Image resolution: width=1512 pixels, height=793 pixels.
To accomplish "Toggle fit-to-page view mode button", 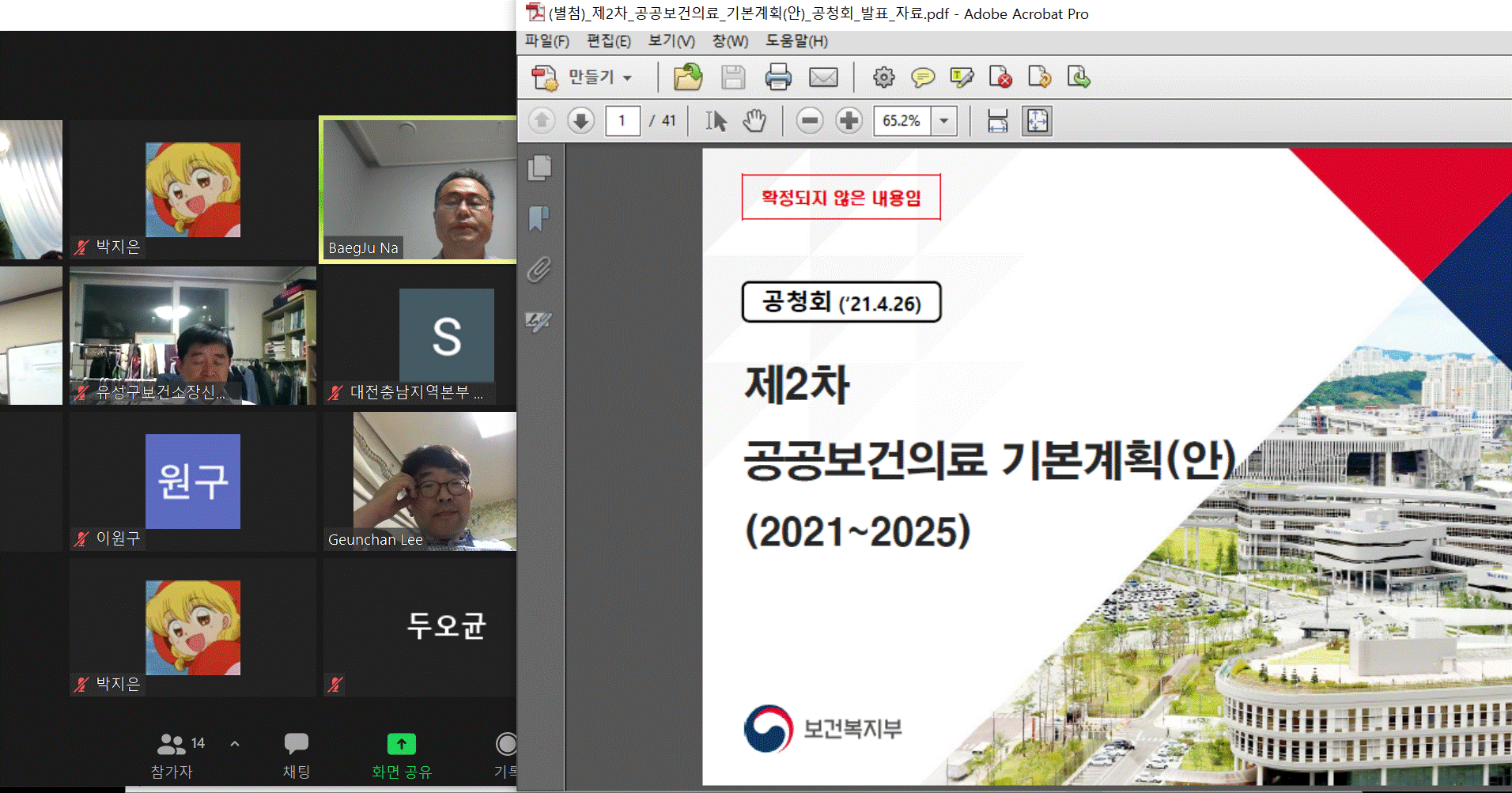I will [x=1037, y=121].
